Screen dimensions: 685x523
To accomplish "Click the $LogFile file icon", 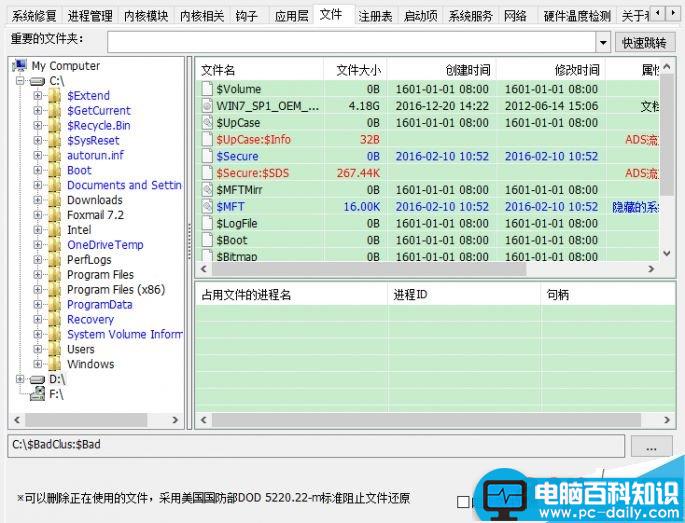I will 207,223.
